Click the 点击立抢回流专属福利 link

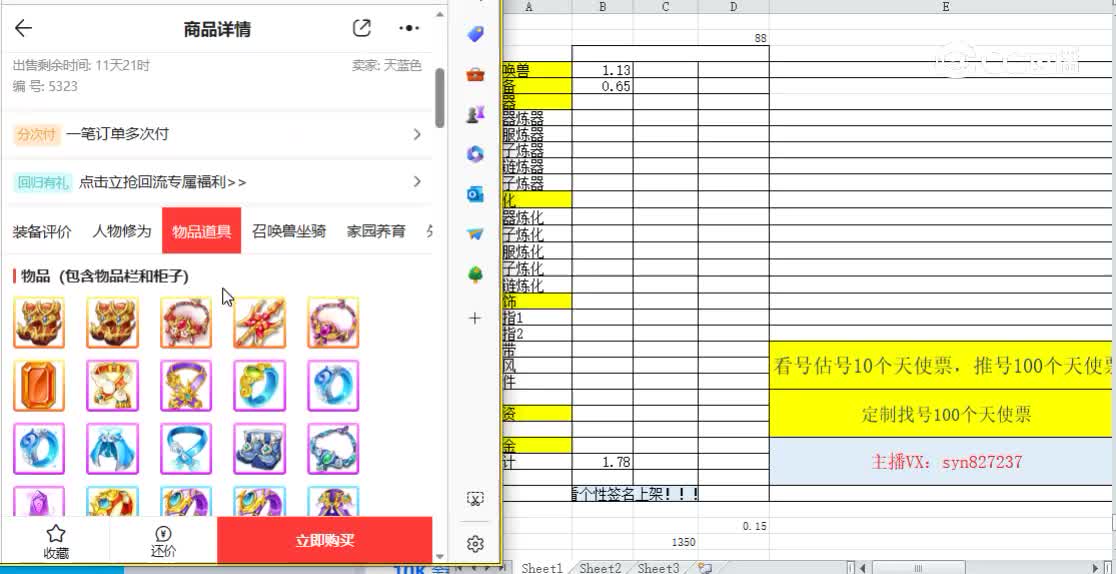[x=163, y=182]
